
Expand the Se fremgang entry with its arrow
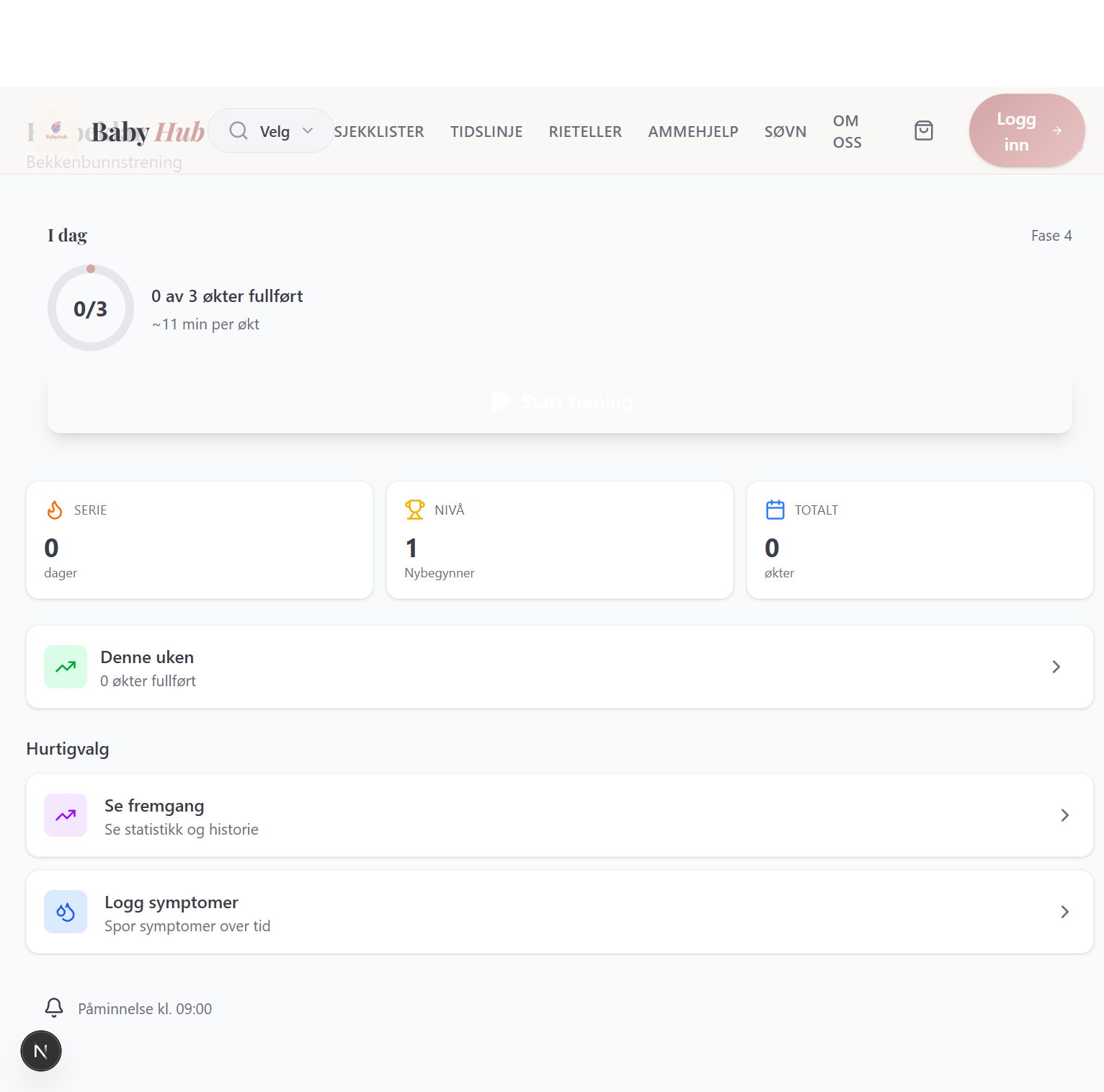click(x=1064, y=815)
